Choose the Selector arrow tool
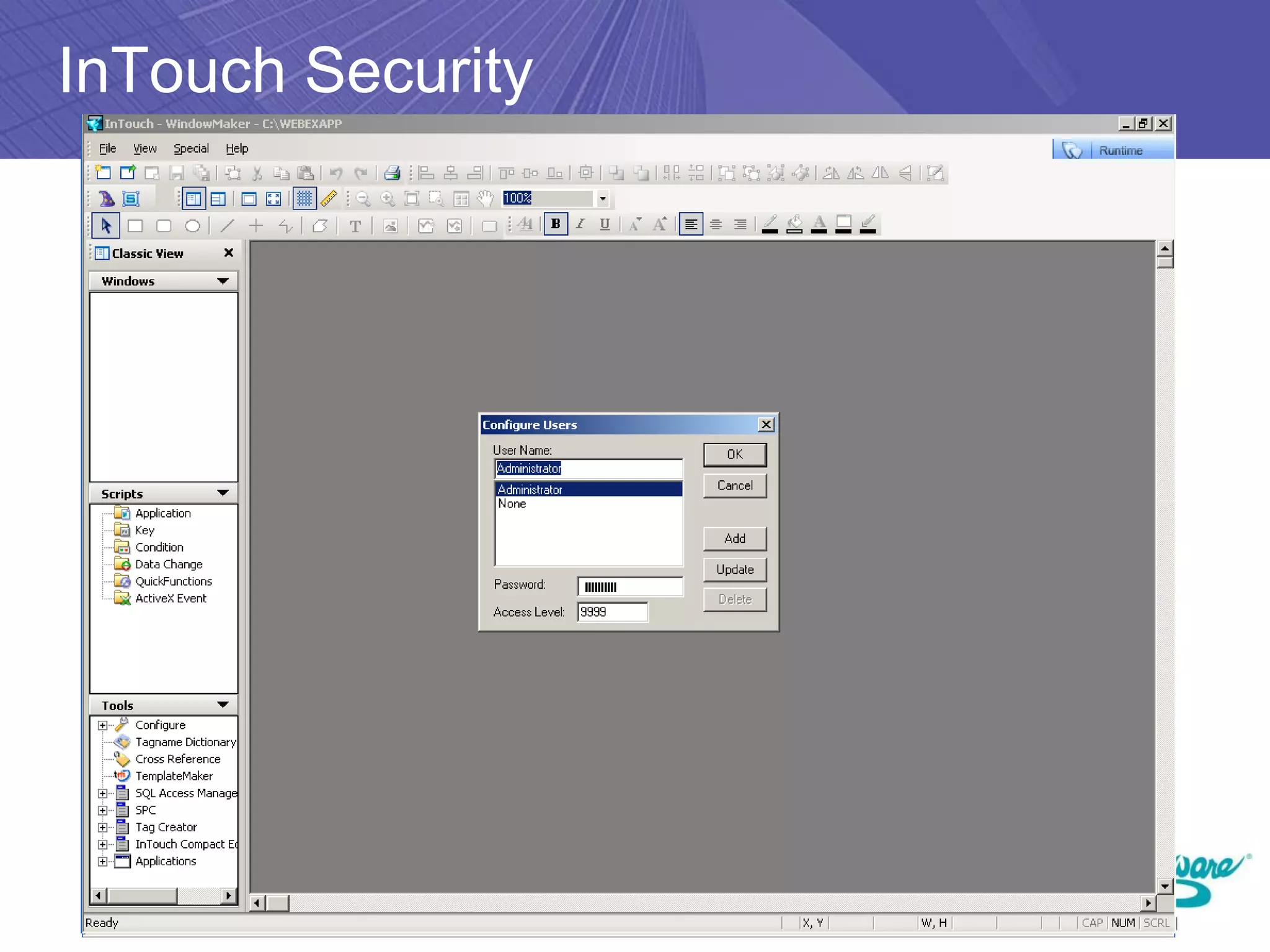 106,226
